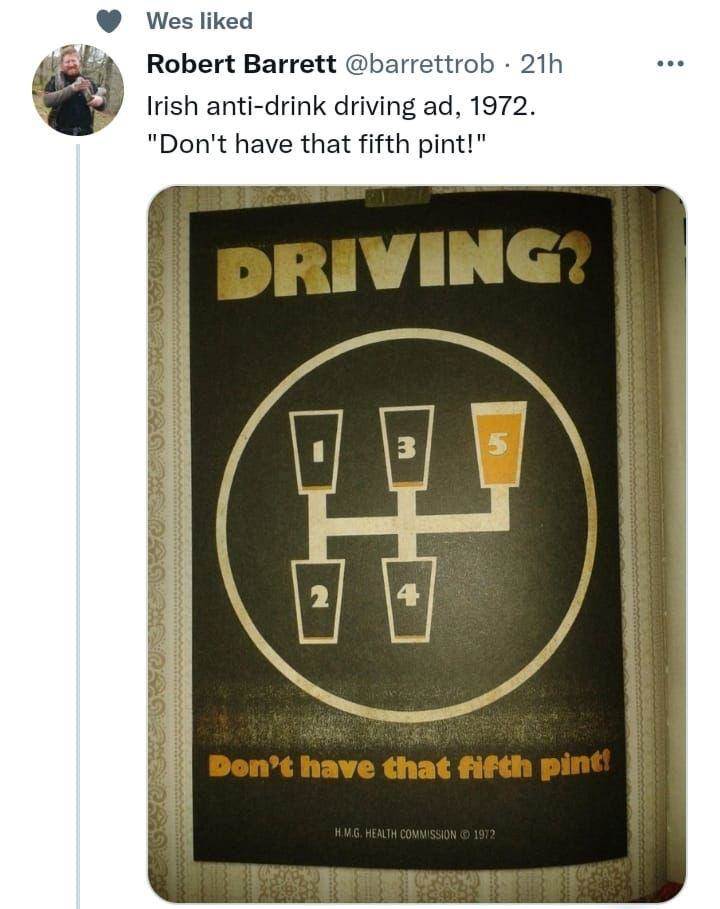Click the "DRIVING?" headline on the poster
720x909 pixels.
(402, 265)
